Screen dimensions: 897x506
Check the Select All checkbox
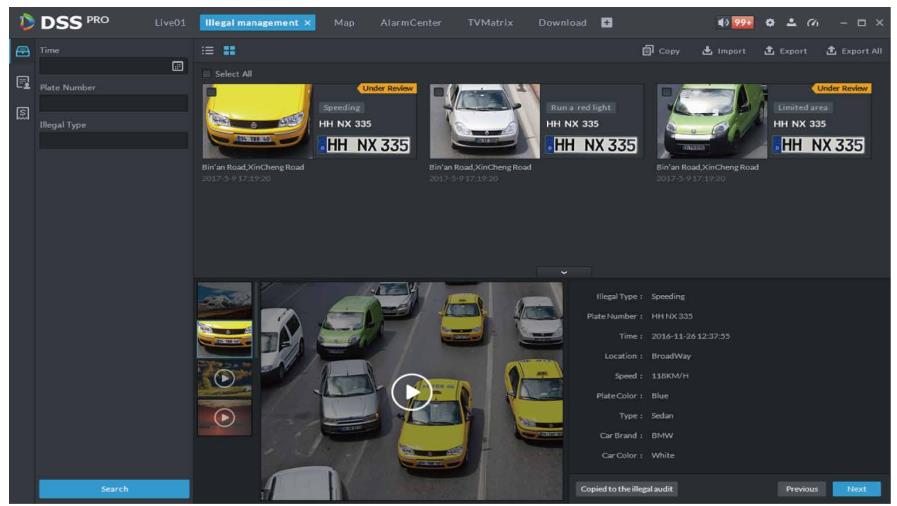(207, 74)
